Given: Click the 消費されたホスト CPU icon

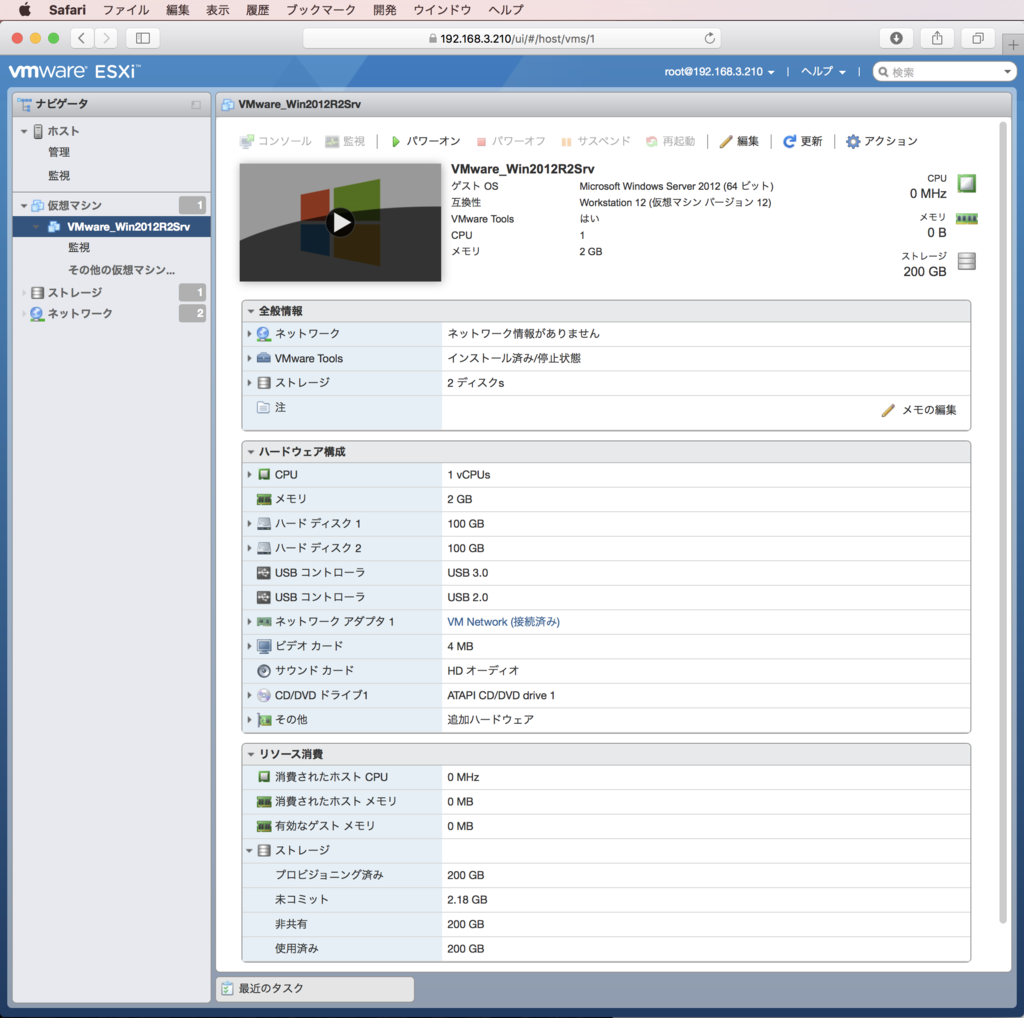Looking at the screenshot, I should tap(264, 777).
